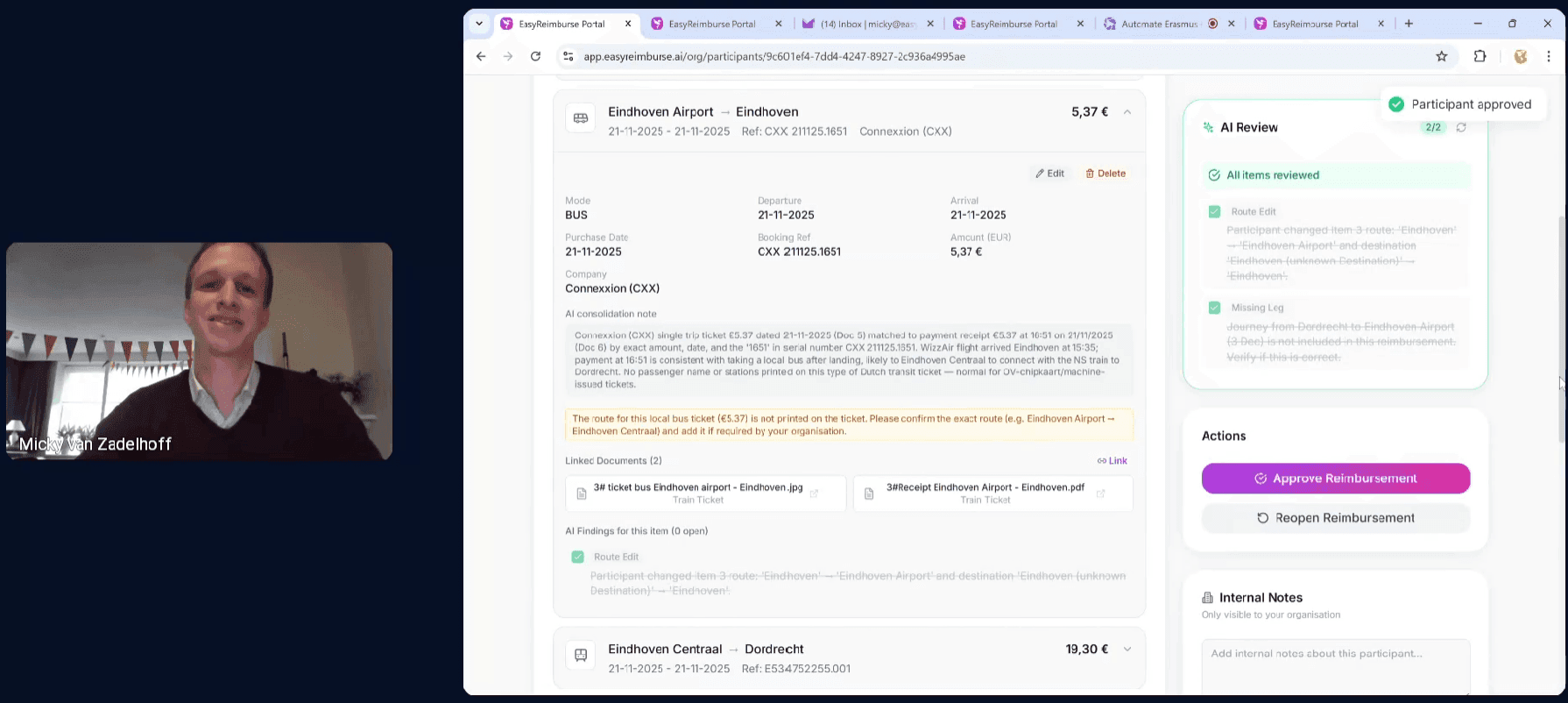Click the All items reviewed check icon

pos(1214,175)
